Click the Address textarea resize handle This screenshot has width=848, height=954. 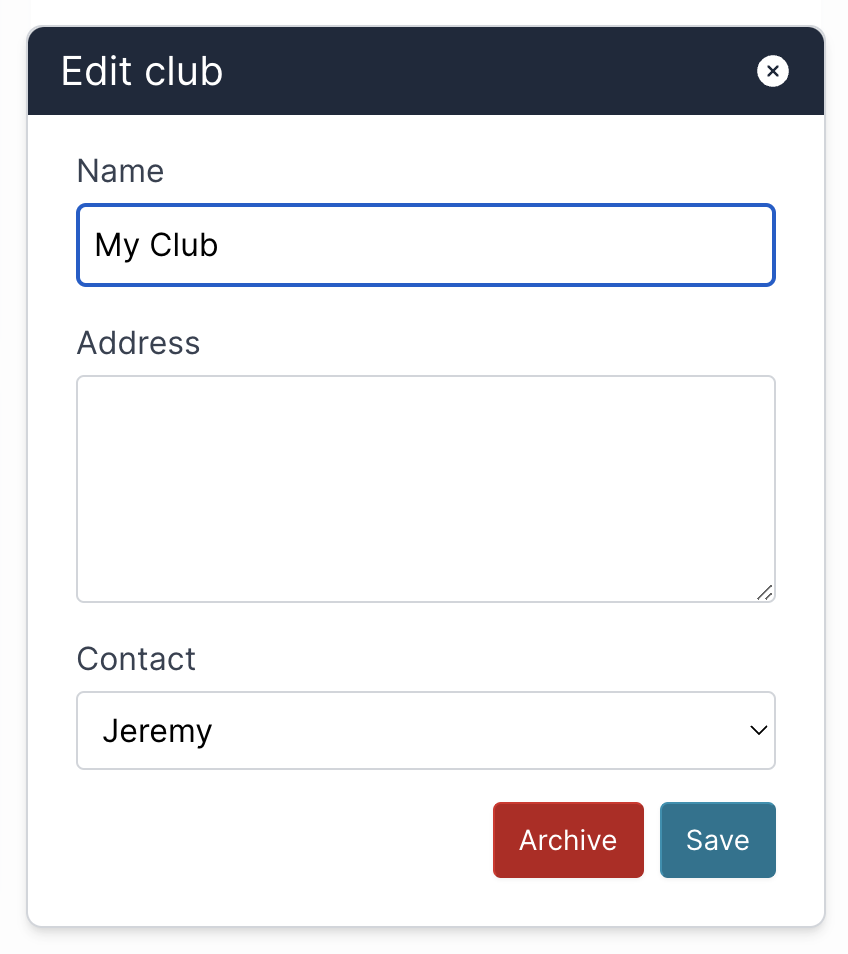[765, 592]
